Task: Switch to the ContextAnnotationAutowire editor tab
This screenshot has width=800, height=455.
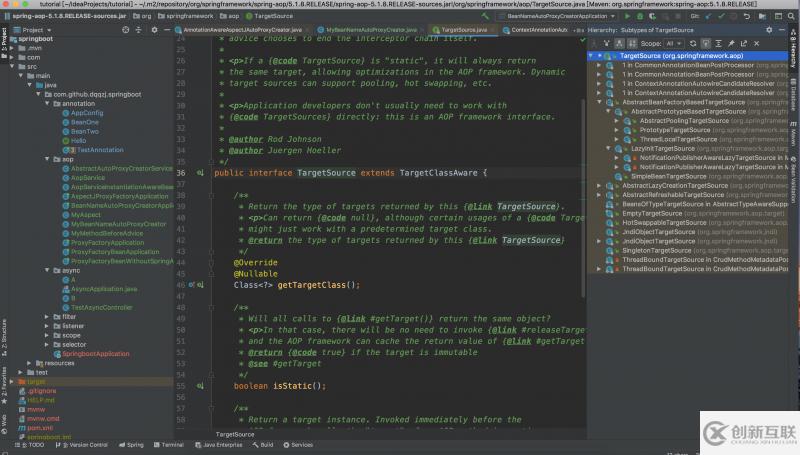Action: 539,30
